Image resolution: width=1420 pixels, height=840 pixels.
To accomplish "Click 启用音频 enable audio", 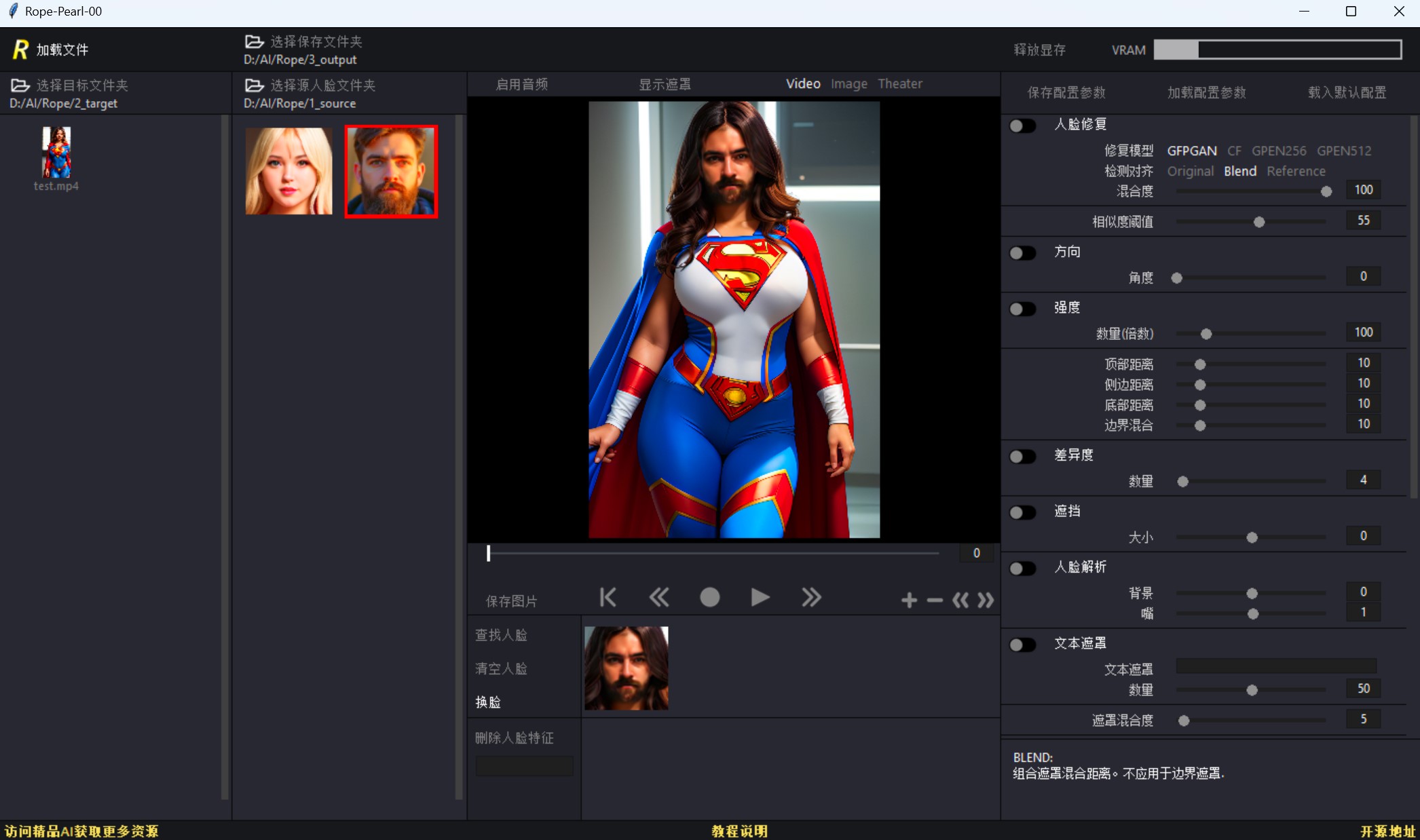I will pos(522,84).
